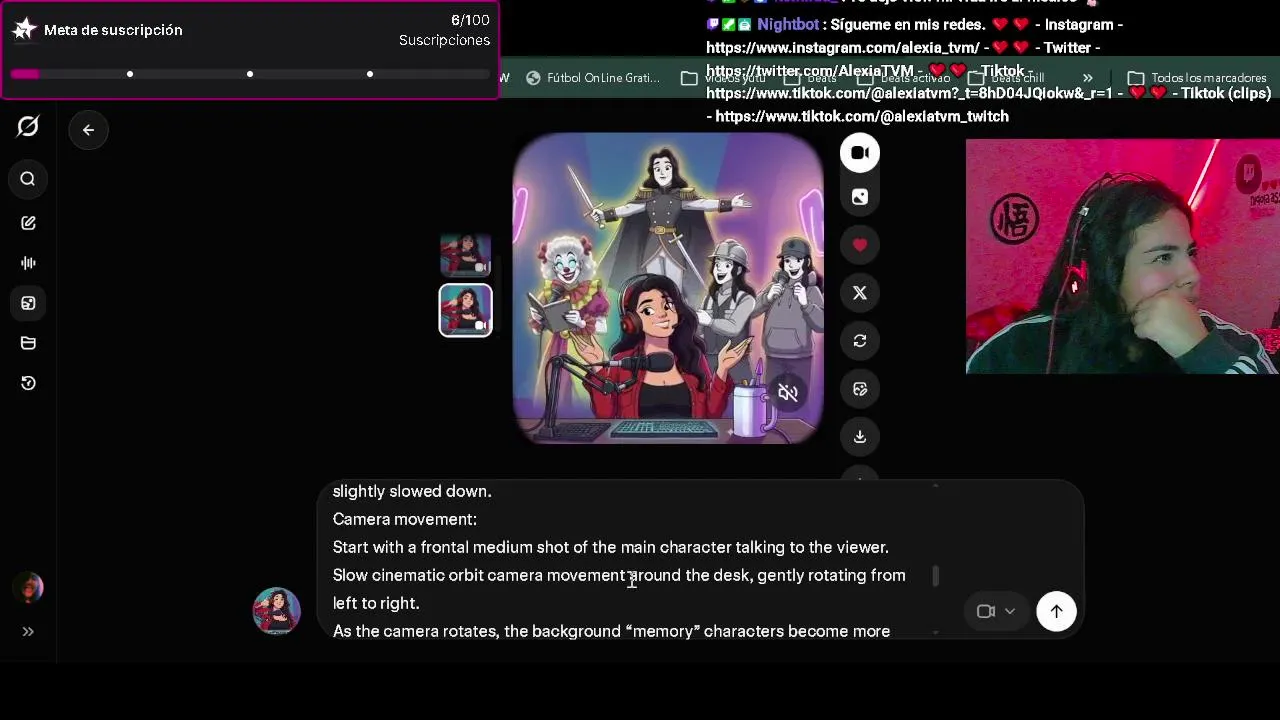Click the Grok logo in the sidebar
The width and height of the screenshot is (1280, 720).
click(x=28, y=126)
